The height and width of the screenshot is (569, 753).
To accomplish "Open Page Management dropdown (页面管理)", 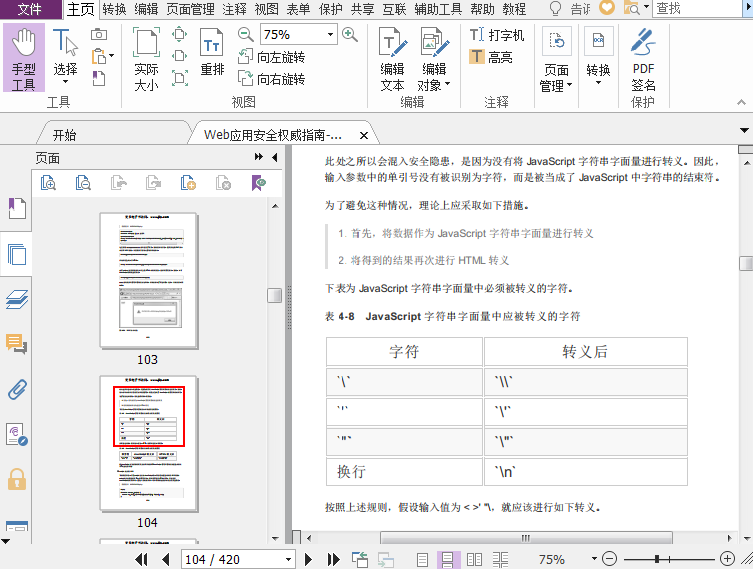I will coord(556,60).
